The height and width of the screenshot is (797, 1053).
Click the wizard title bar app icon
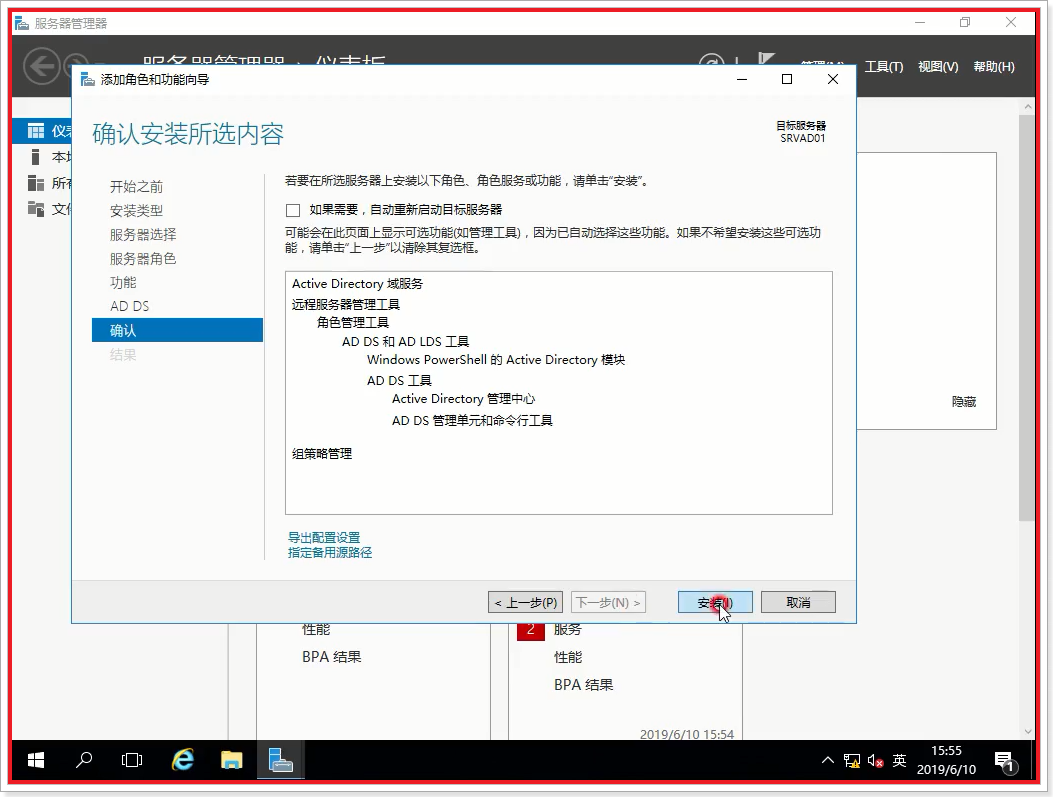87,79
